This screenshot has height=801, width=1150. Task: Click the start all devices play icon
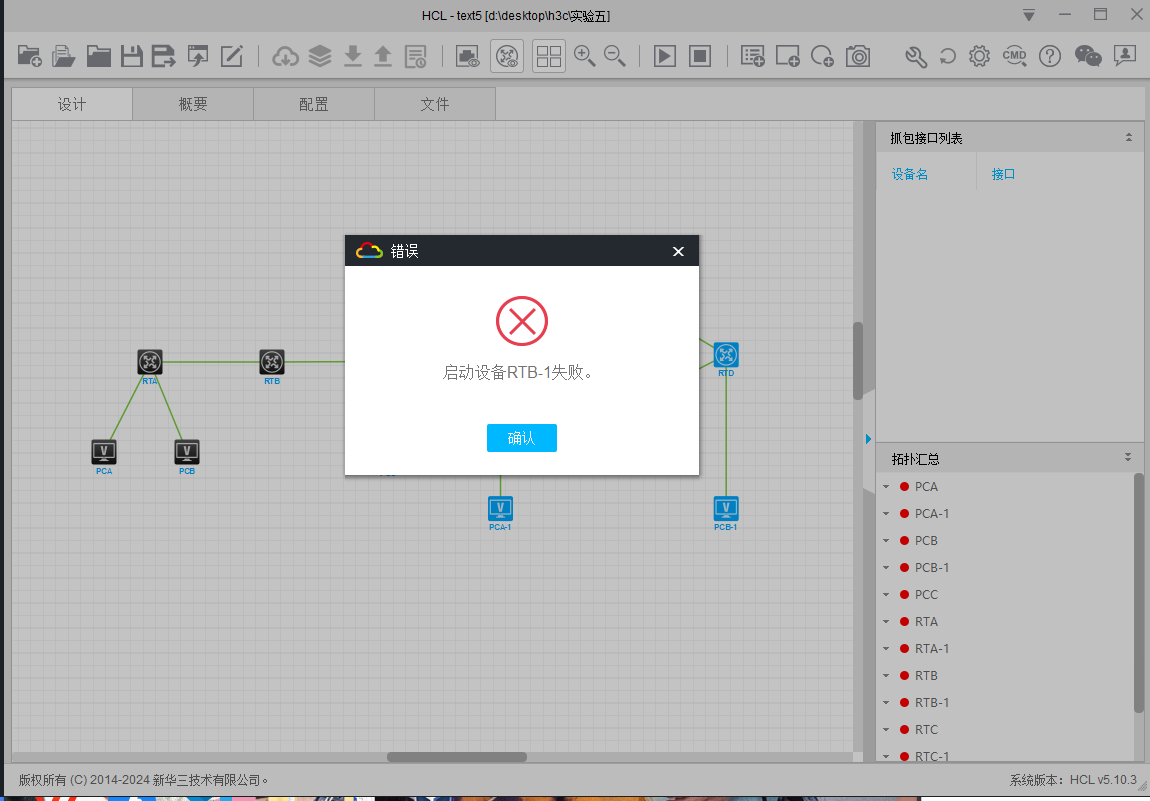[665, 56]
